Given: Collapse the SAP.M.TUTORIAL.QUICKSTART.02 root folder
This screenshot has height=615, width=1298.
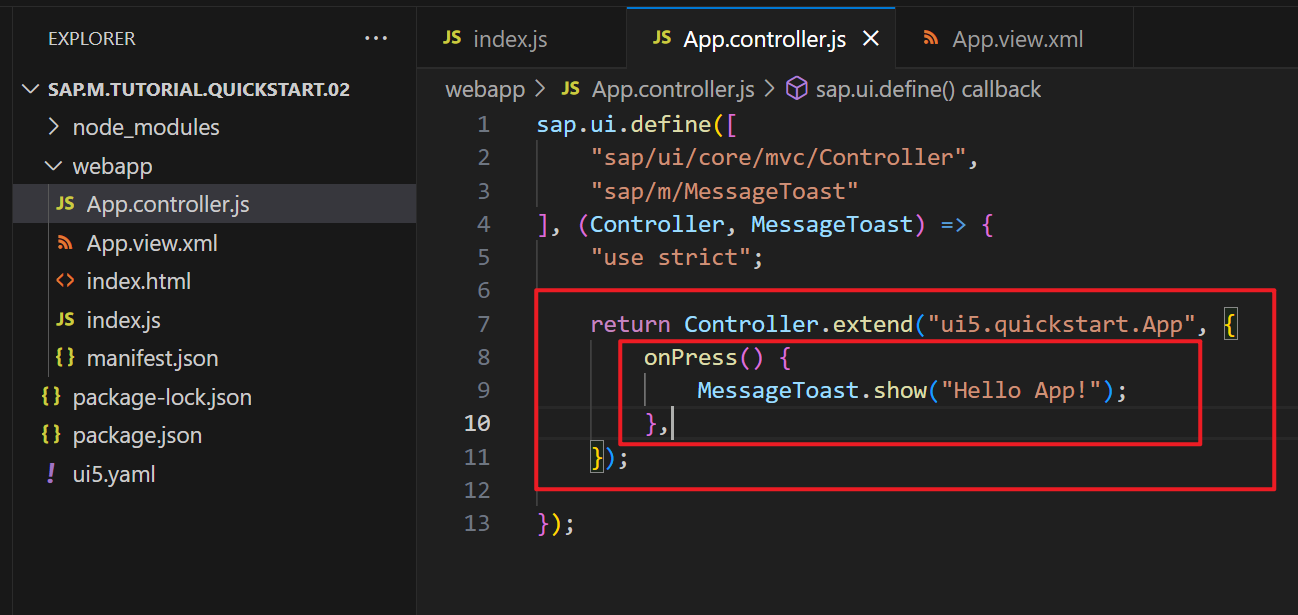Looking at the screenshot, I should tap(32, 89).
